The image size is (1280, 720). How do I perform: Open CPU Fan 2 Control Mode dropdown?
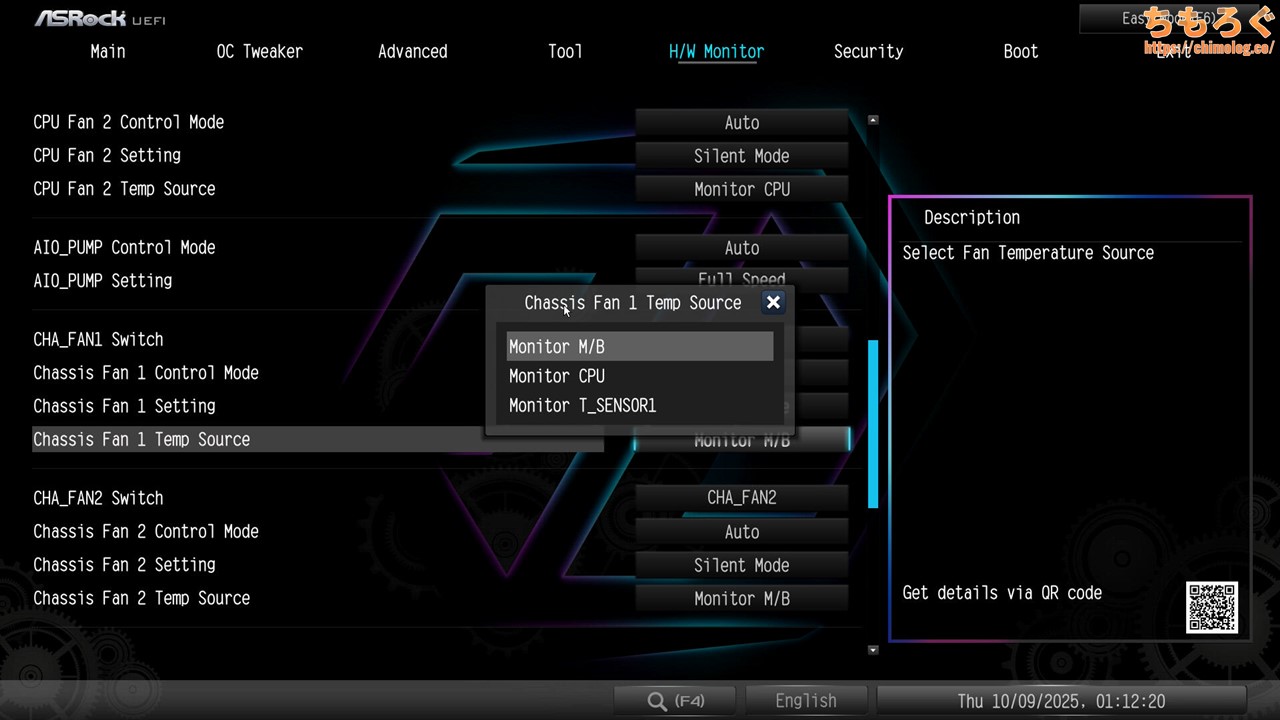pyautogui.click(x=741, y=123)
